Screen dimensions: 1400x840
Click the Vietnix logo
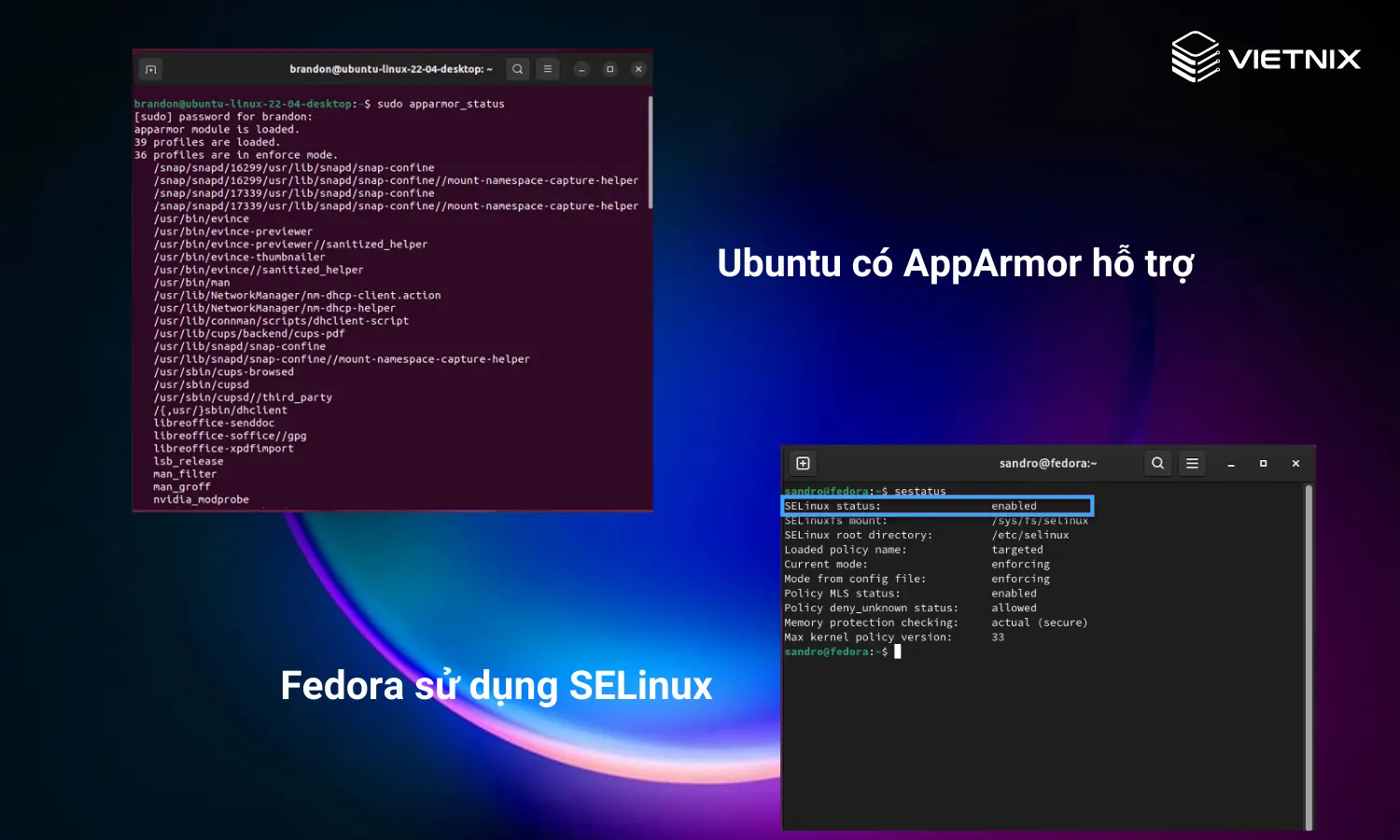point(1266,57)
